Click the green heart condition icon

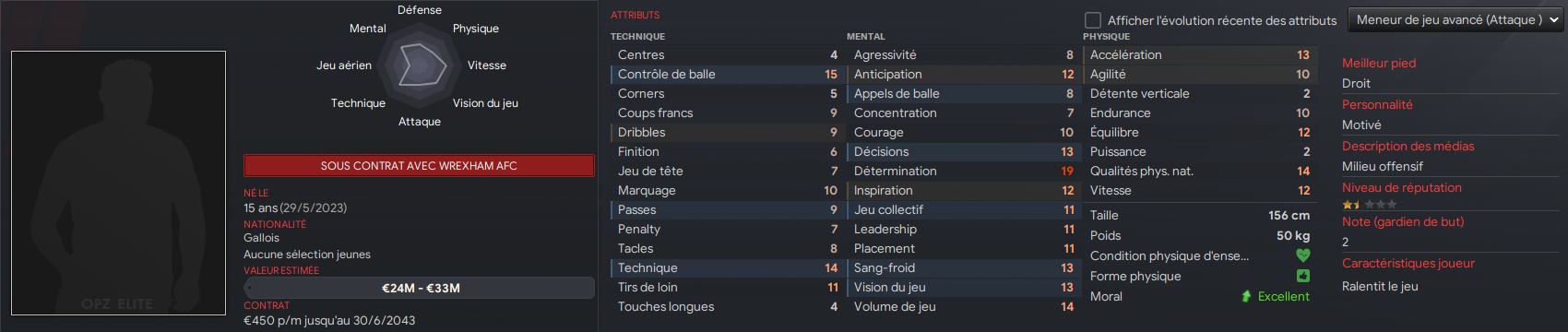(x=1303, y=255)
